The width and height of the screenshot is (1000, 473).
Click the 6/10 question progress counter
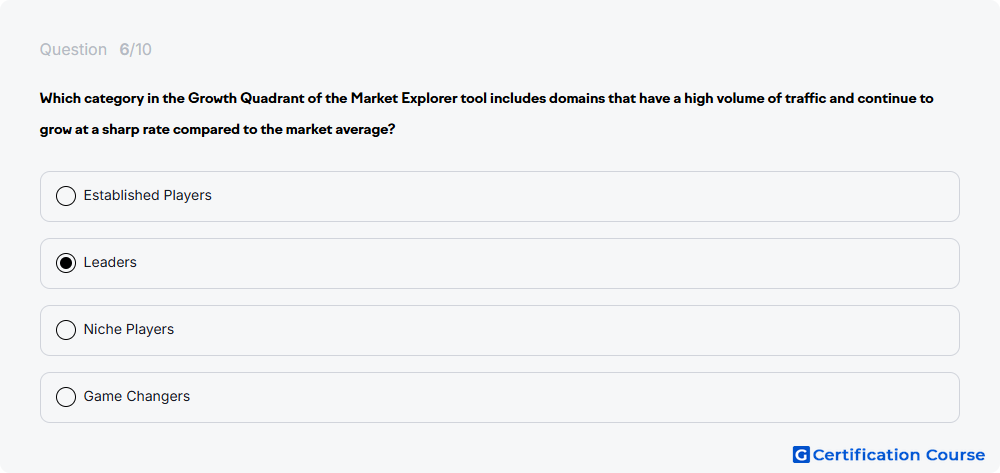135,50
